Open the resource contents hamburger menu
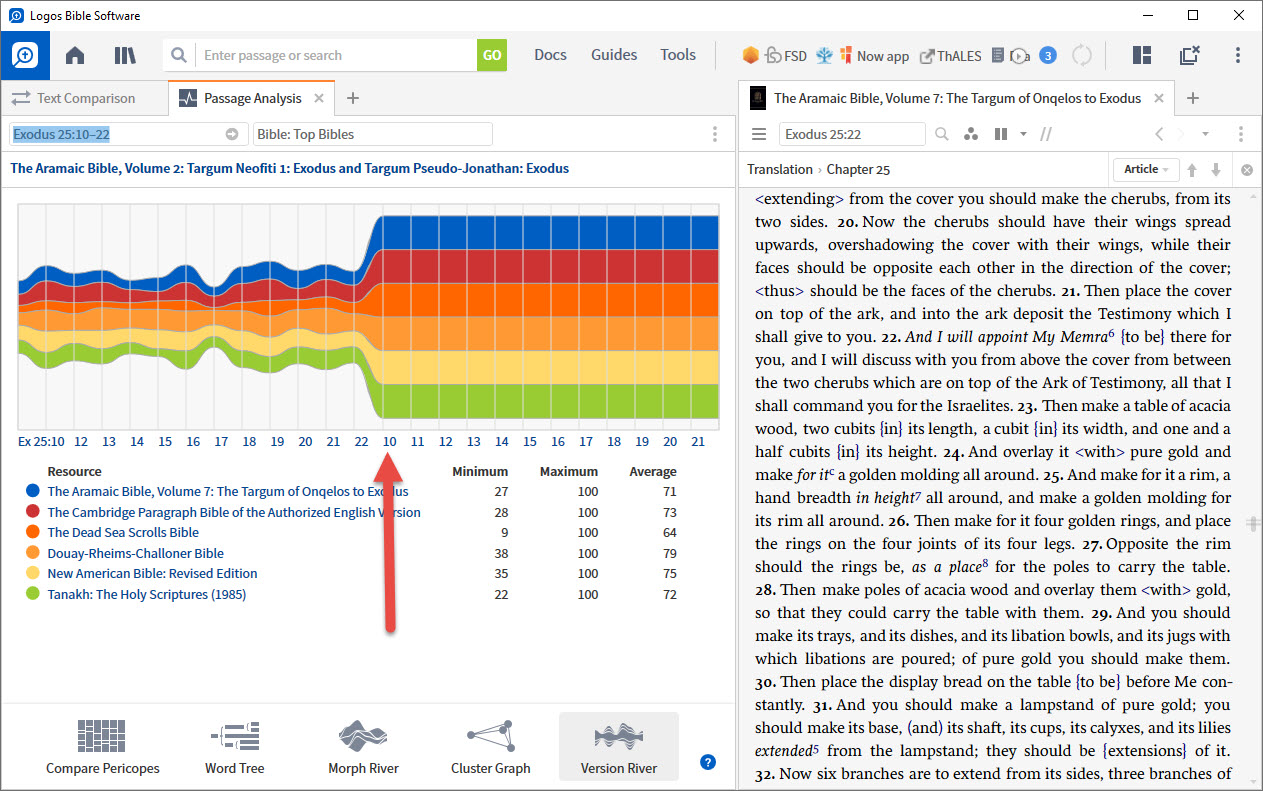Viewport: 1263px width, 791px height. click(x=759, y=134)
